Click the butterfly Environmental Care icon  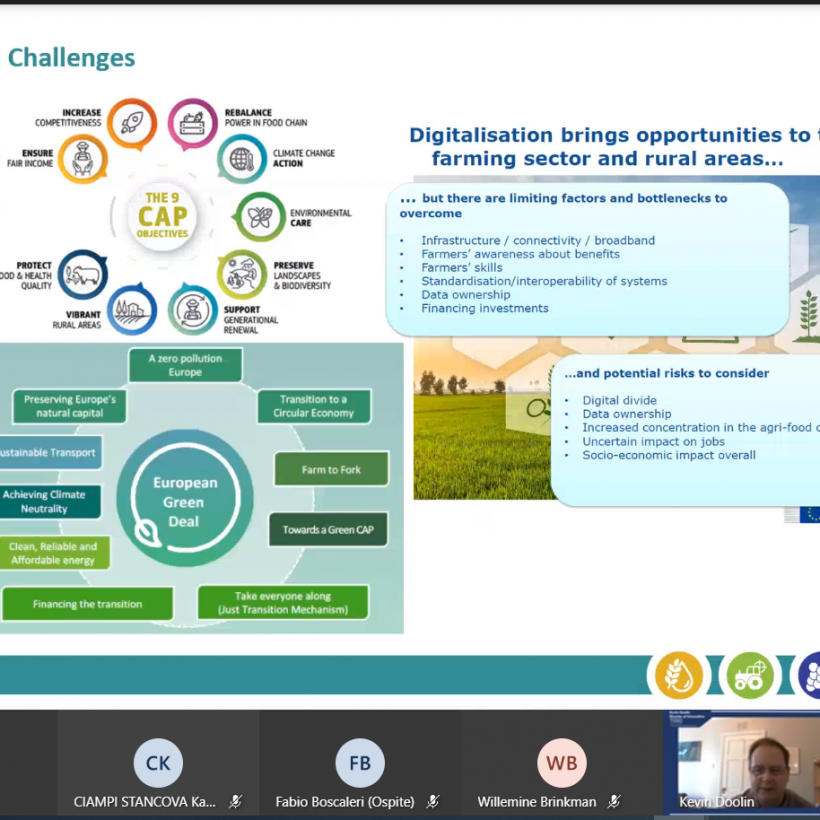(260, 216)
